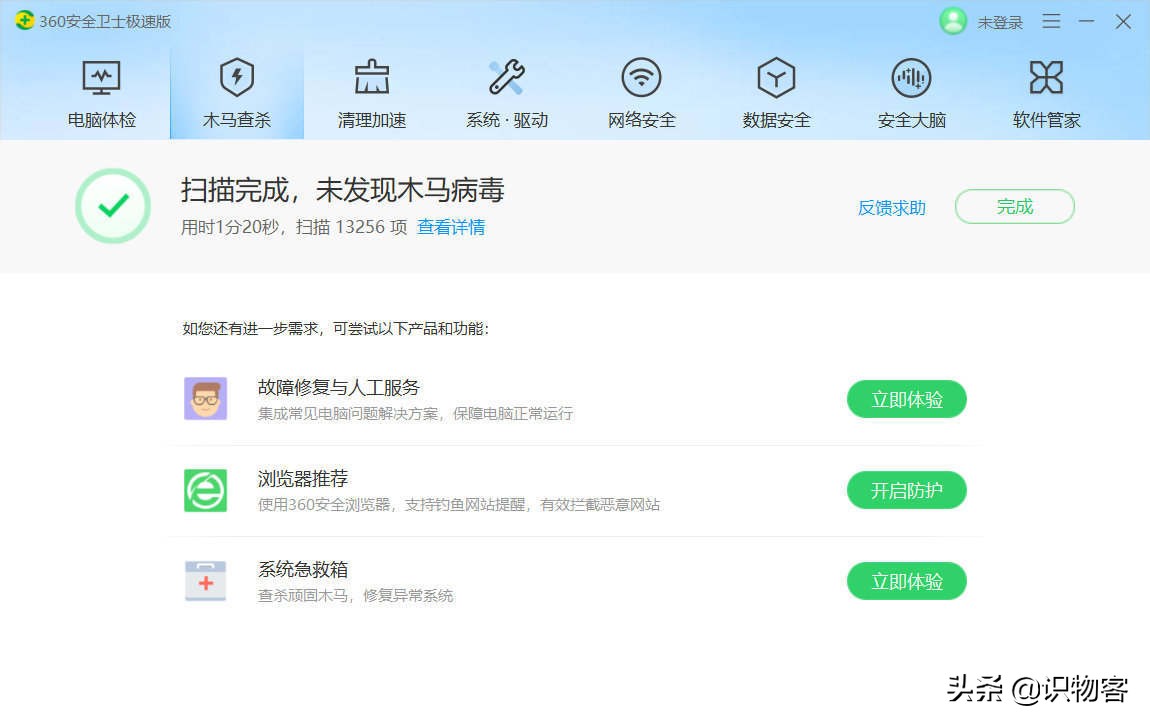Click the 系统·驱动 wrench icon
Viewport: 1150px width, 725px height.
(x=506, y=77)
